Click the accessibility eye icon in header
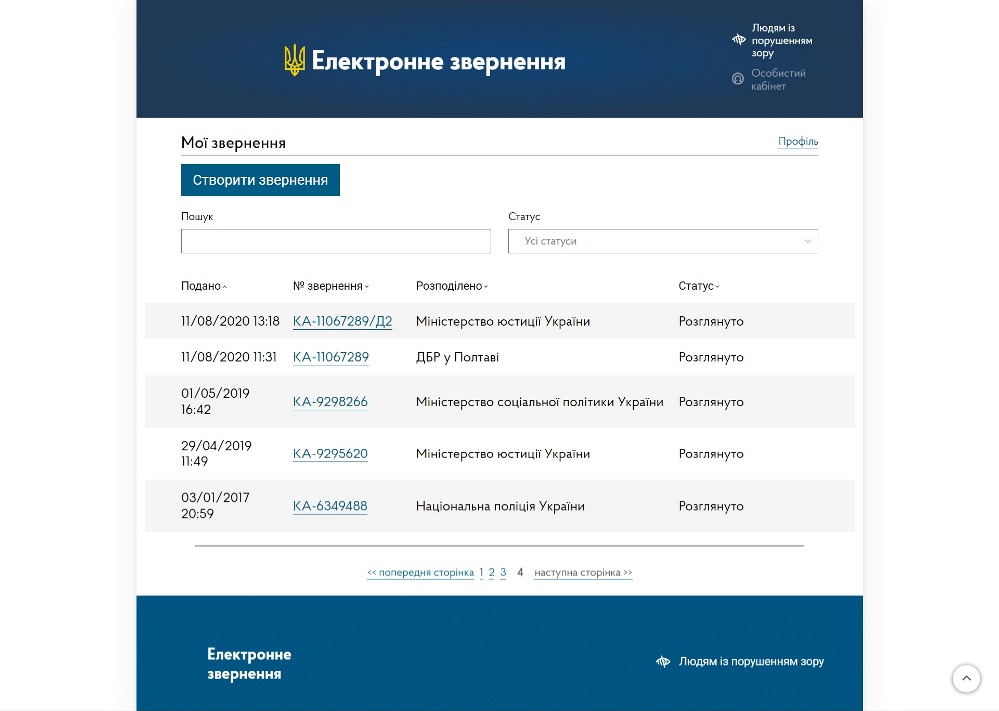 [x=738, y=40]
